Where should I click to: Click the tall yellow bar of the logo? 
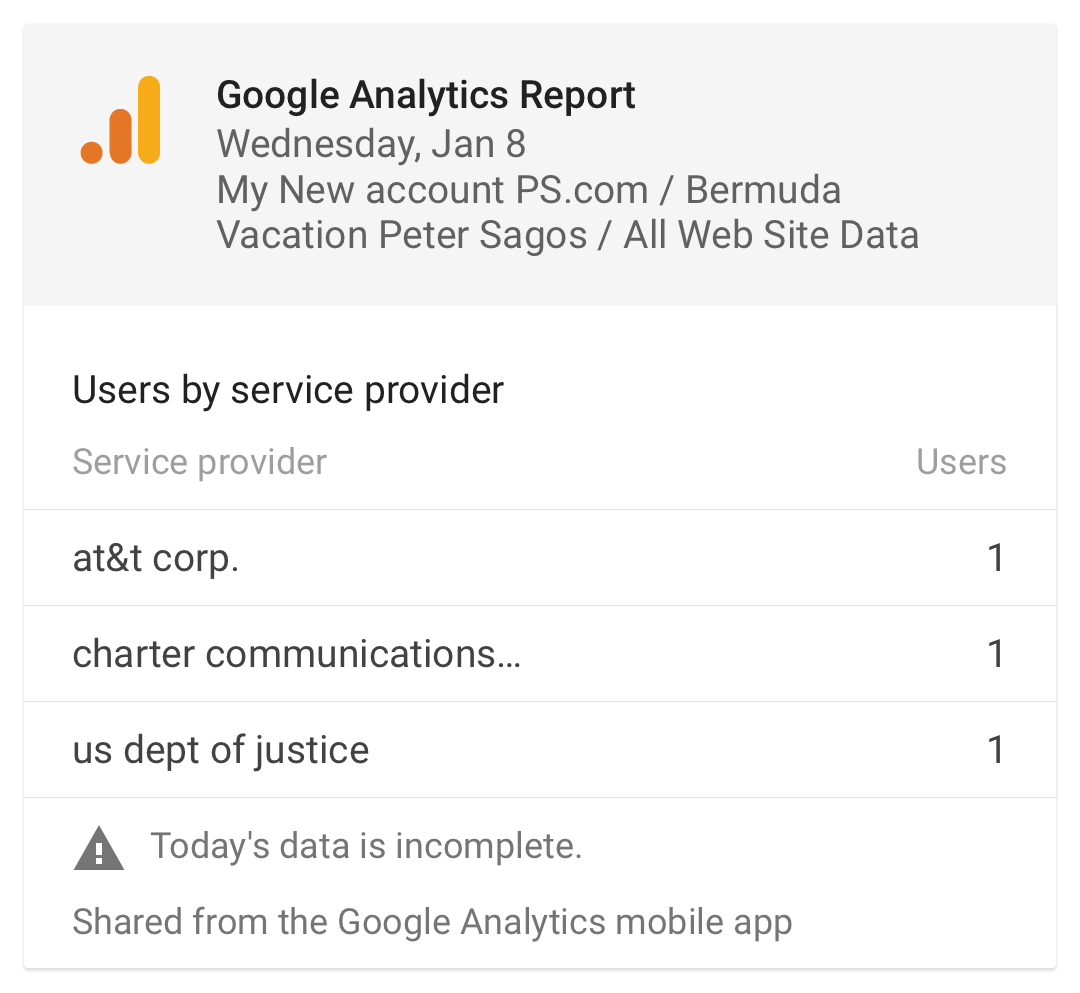point(149,120)
